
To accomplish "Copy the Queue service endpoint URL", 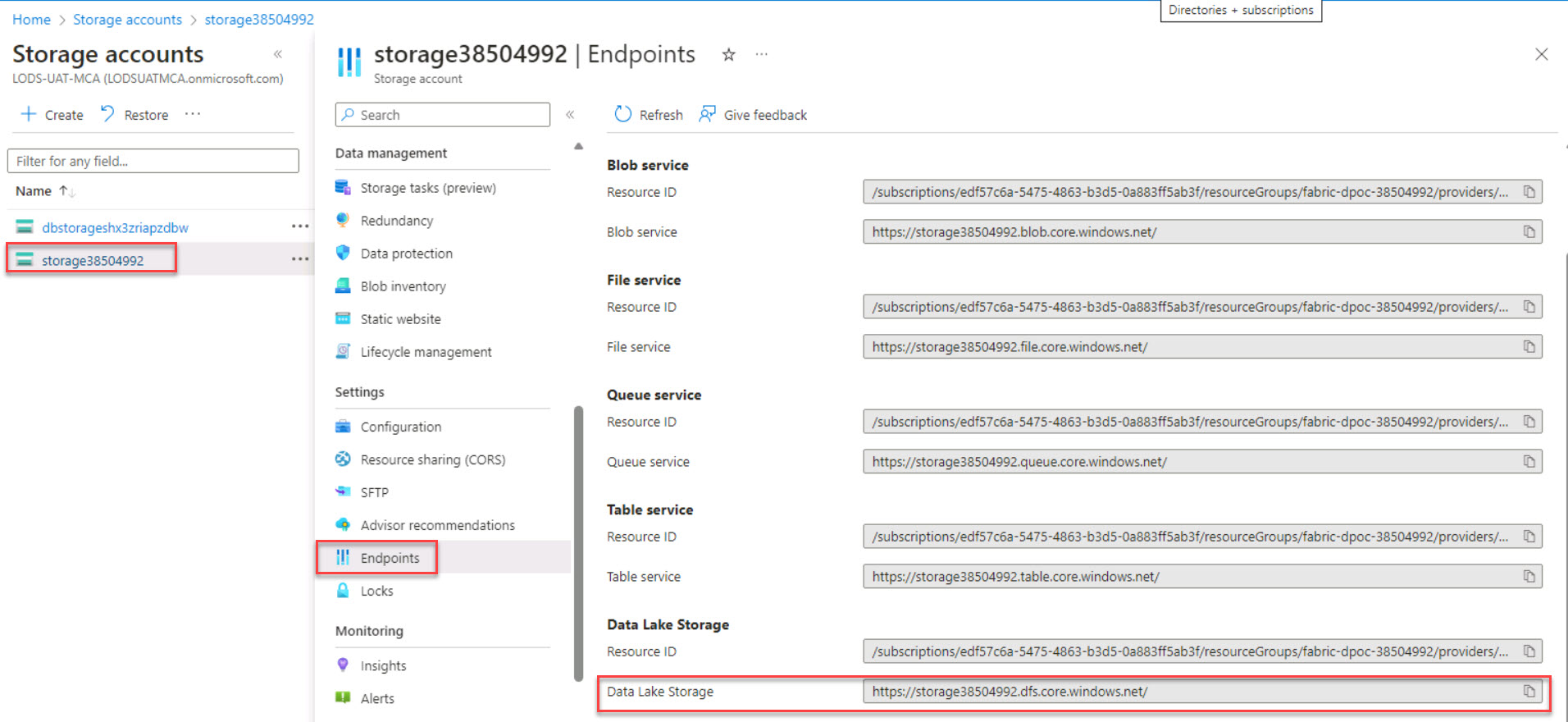I will (1529, 462).
